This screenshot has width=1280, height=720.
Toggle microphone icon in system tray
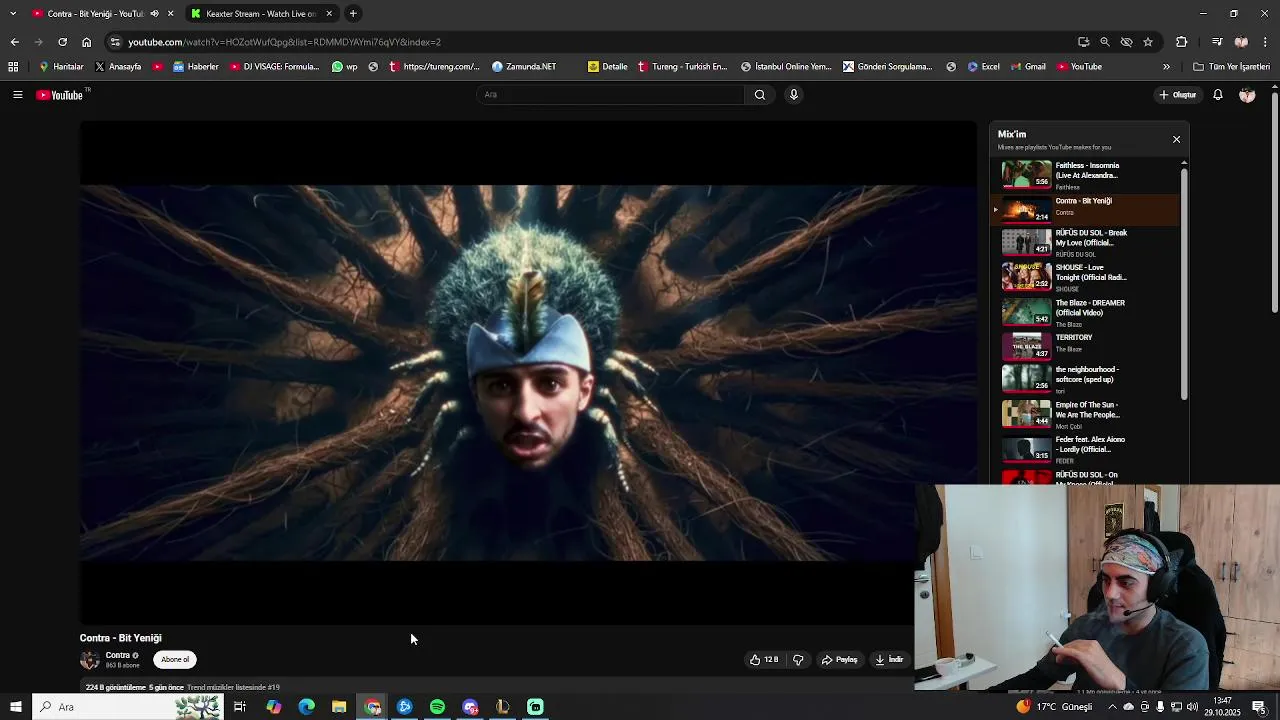(x=1160, y=707)
